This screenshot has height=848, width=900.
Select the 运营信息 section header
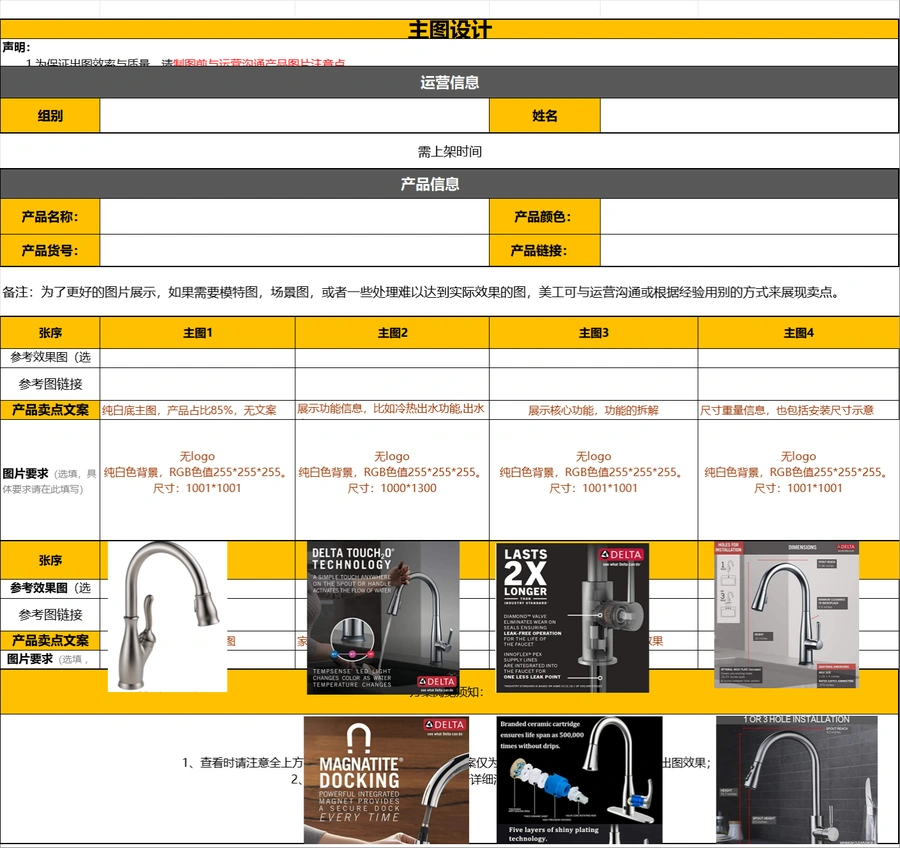click(449, 82)
